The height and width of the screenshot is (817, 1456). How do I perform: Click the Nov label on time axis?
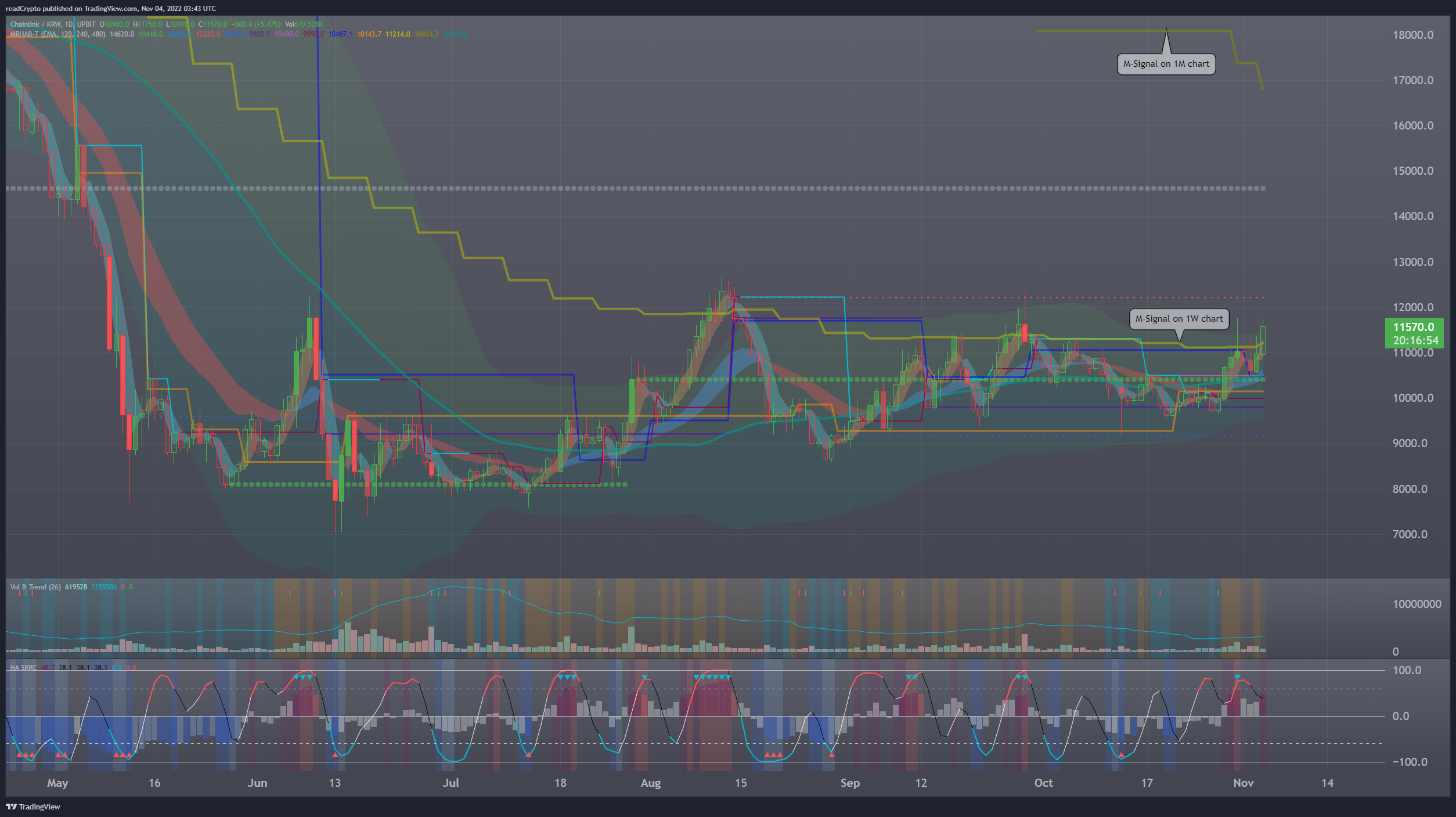click(1243, 783)
